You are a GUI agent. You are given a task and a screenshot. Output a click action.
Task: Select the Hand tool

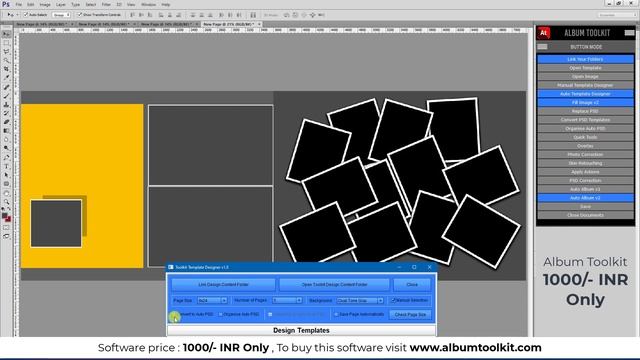(6, 193)
